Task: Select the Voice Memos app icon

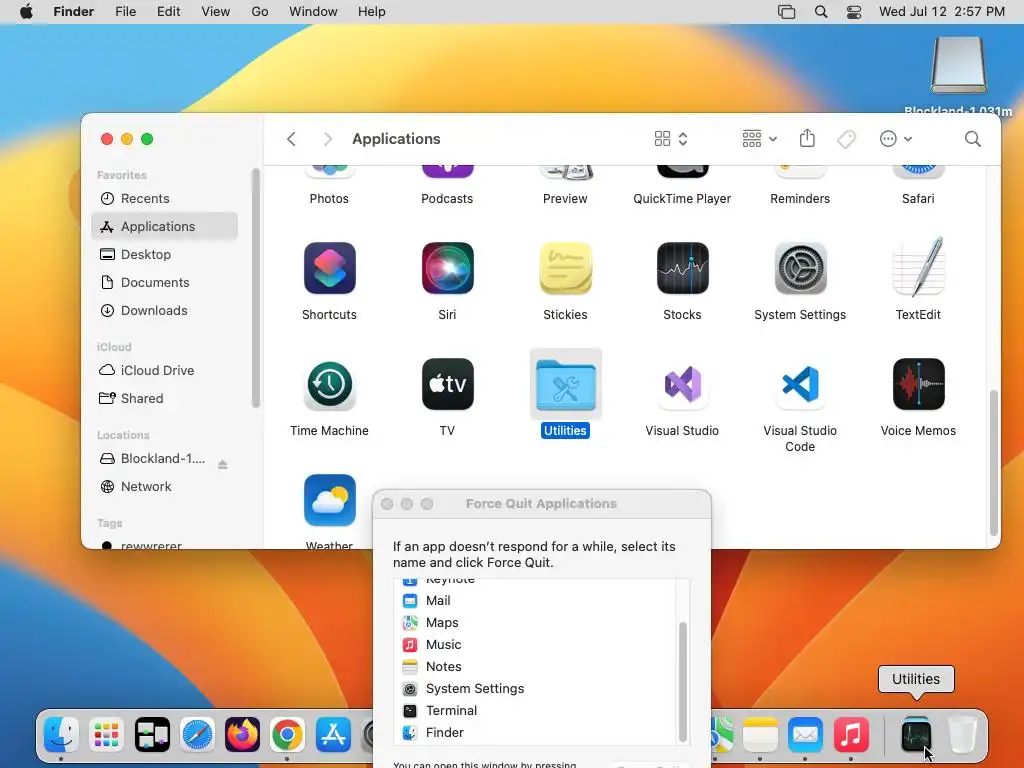Action: [918, 385]
